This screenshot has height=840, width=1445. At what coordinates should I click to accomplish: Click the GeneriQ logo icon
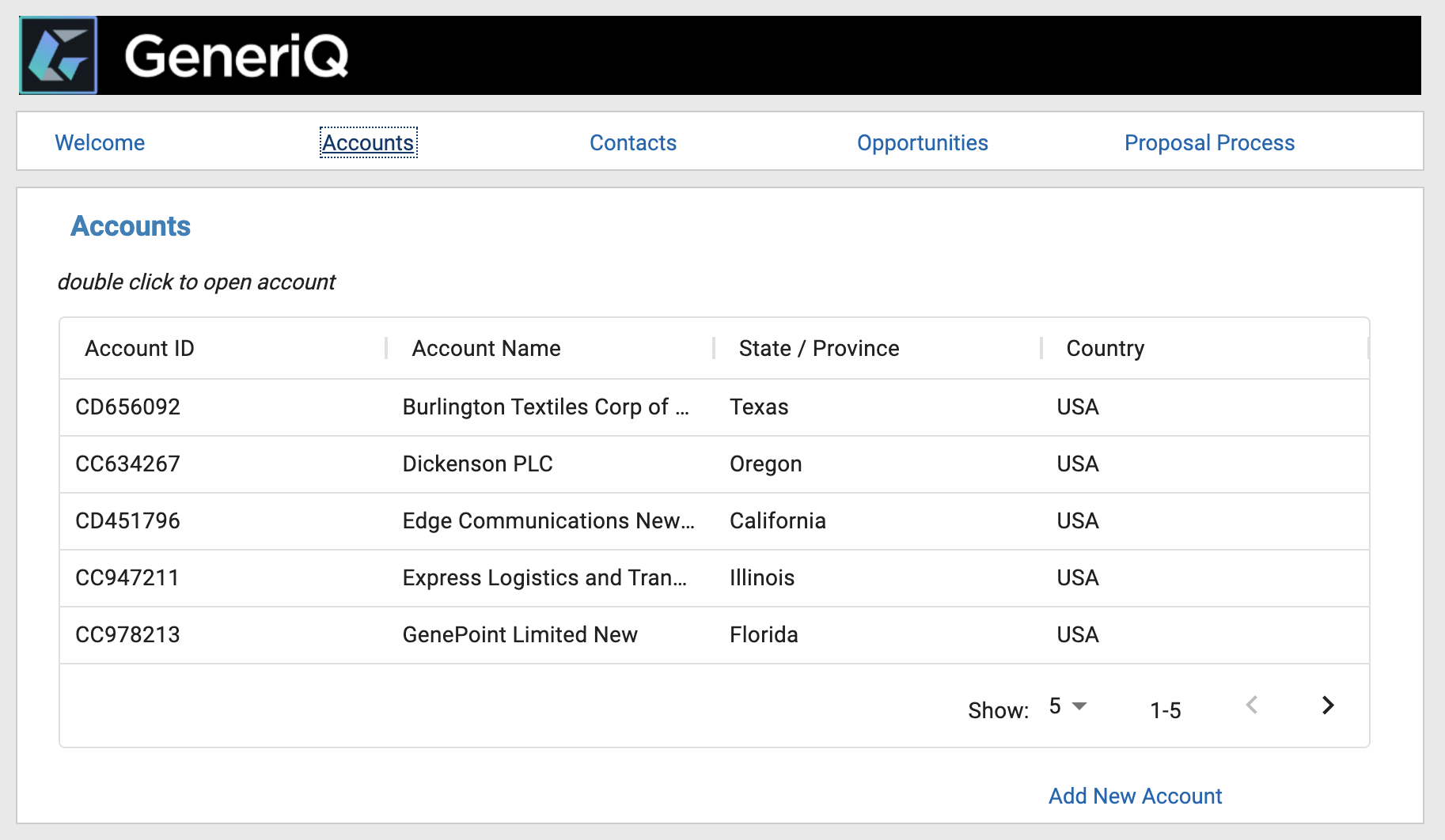59,55
